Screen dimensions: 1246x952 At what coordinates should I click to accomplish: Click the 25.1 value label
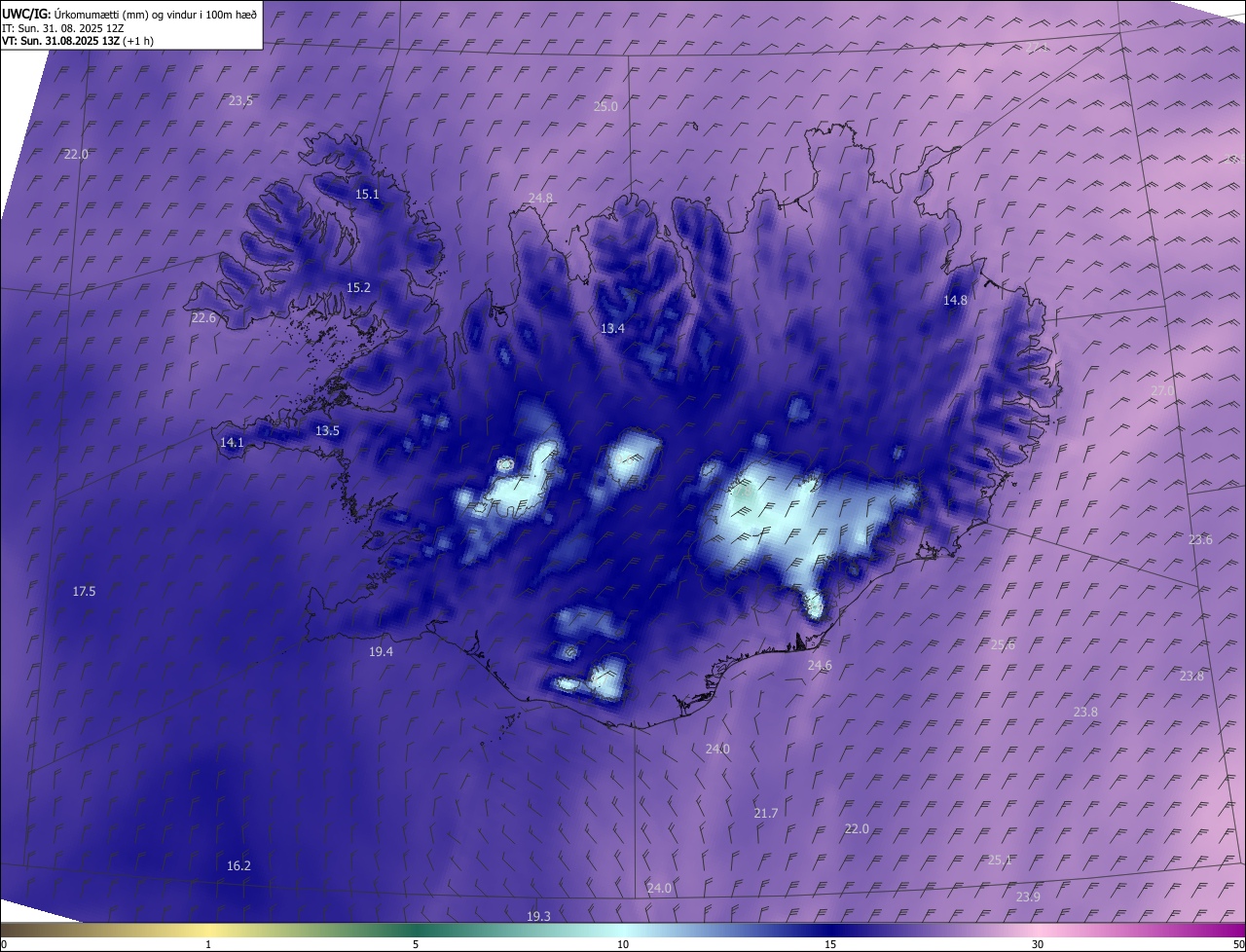click(x=1000, y=860)
